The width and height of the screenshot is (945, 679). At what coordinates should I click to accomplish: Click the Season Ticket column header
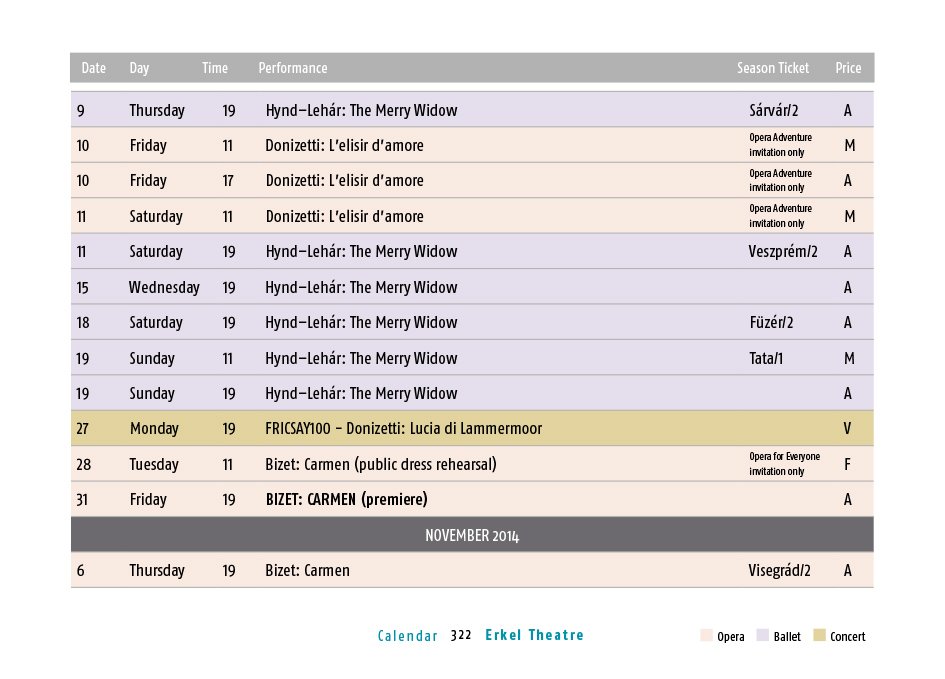pyautogui.click(x=773, y=68)
